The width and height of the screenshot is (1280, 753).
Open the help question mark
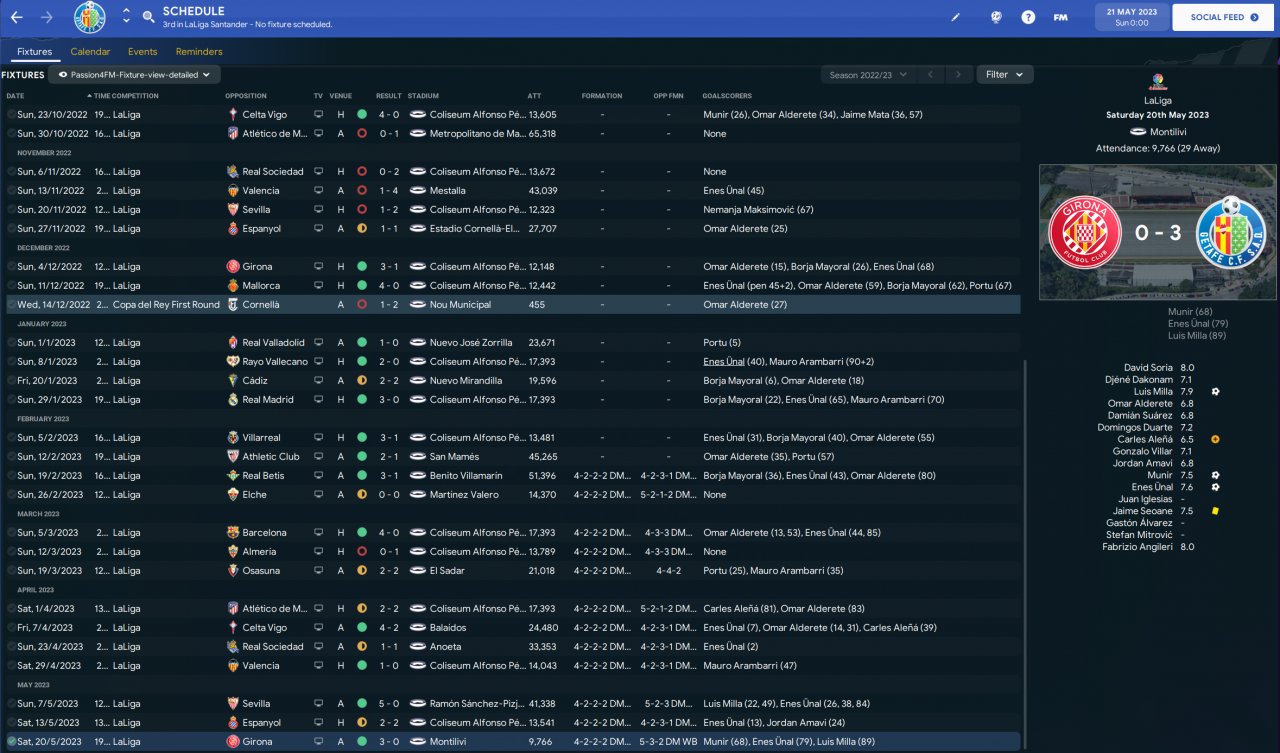[x=1028, y=17]
